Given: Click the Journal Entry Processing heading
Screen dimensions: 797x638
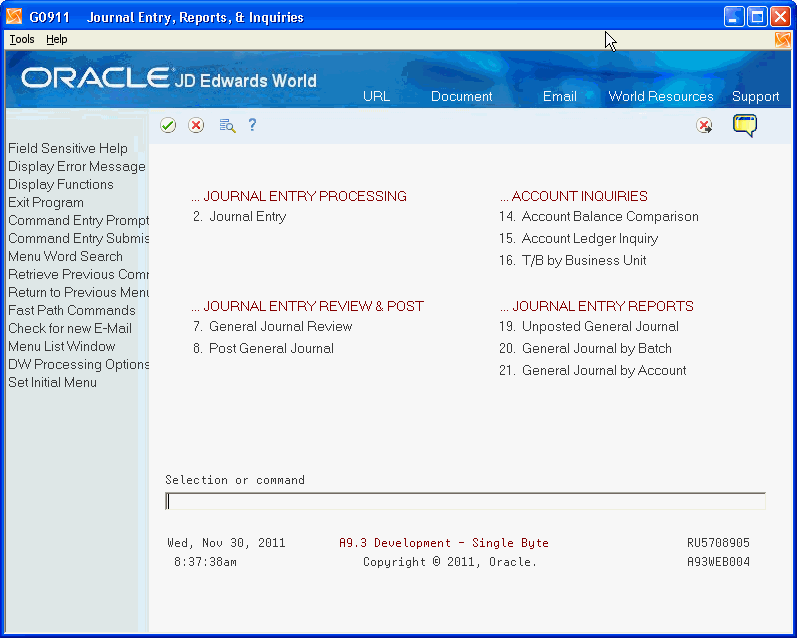Looking at the screenshot, I should tap(299, 196).
